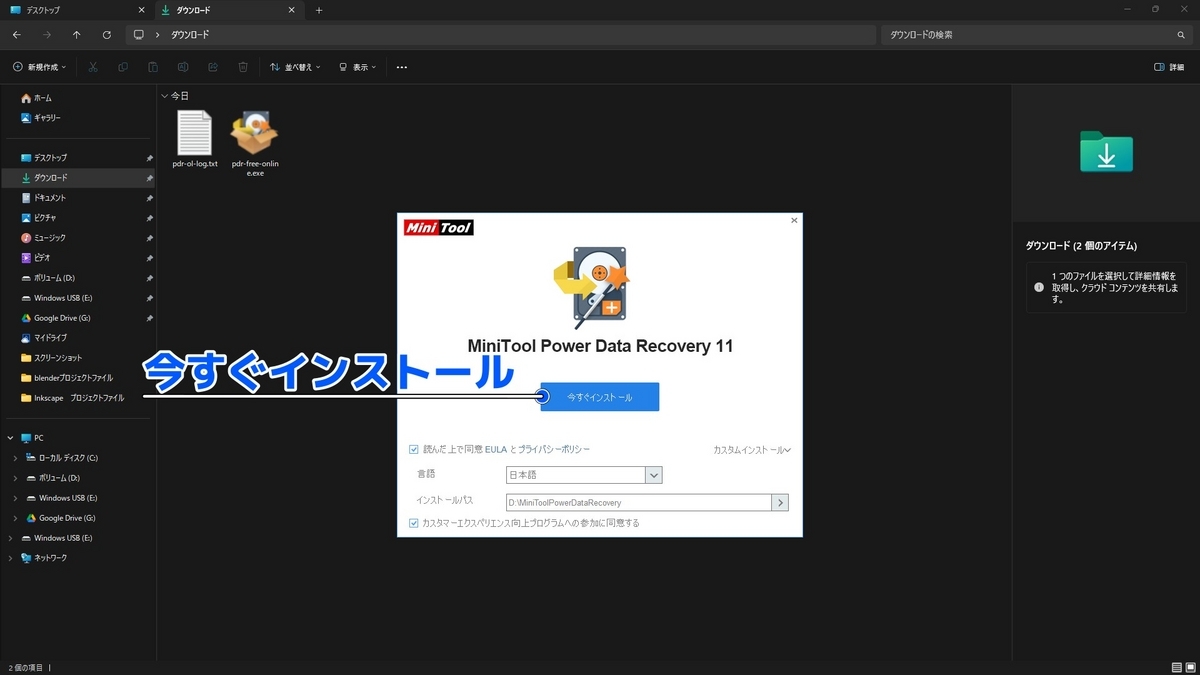Image resolution: width=1200 pixels, height=675 pixels.
Task: Rename the selected file via the rename icon
Action: pyautogui.click(x=182, y=67)
